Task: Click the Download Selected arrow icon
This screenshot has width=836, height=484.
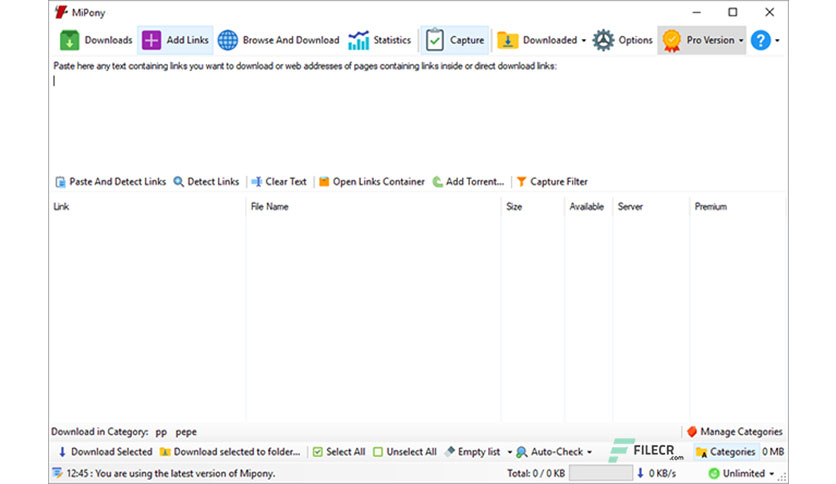Action: [x=62, y=452]
